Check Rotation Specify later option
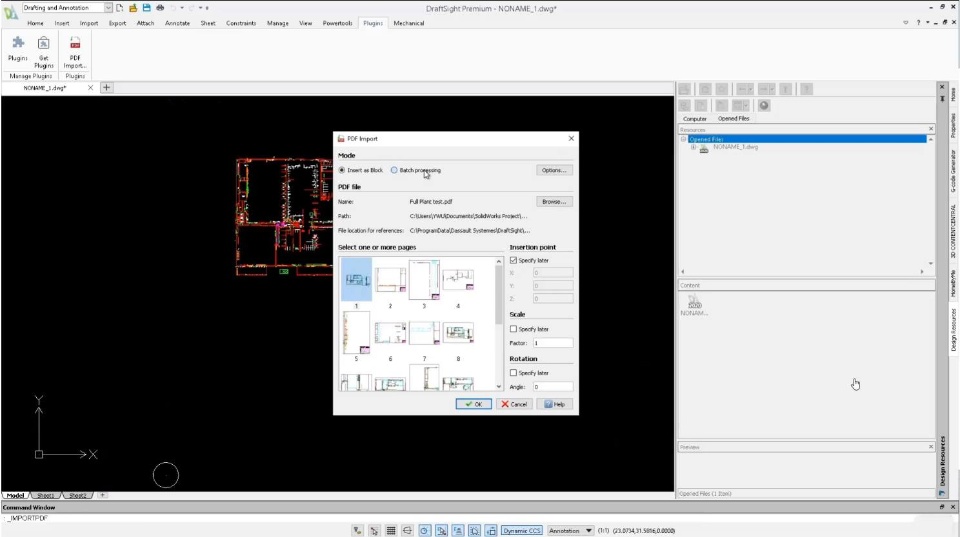The width and height of the screenshot is (960, 537). pos(513,372)
